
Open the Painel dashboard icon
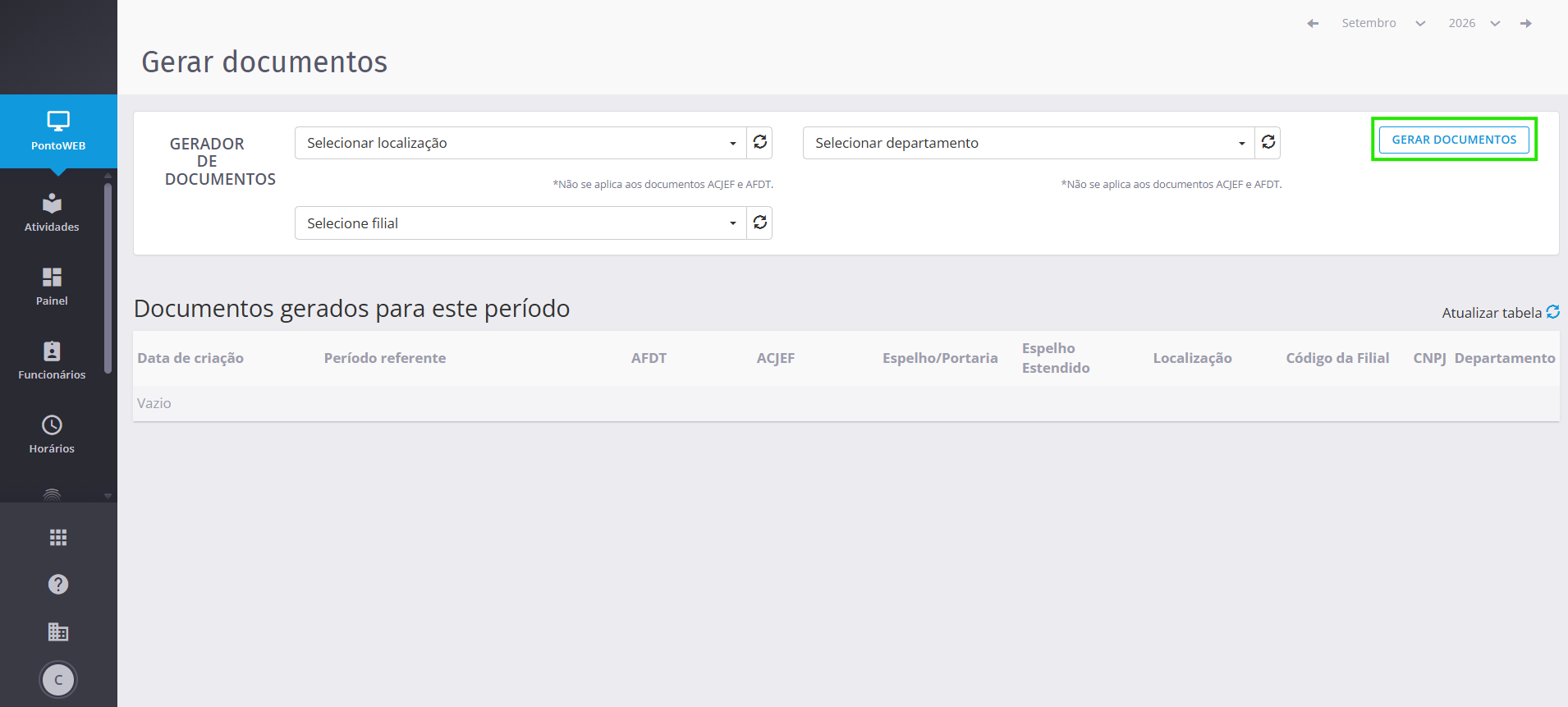click(52, 277)
